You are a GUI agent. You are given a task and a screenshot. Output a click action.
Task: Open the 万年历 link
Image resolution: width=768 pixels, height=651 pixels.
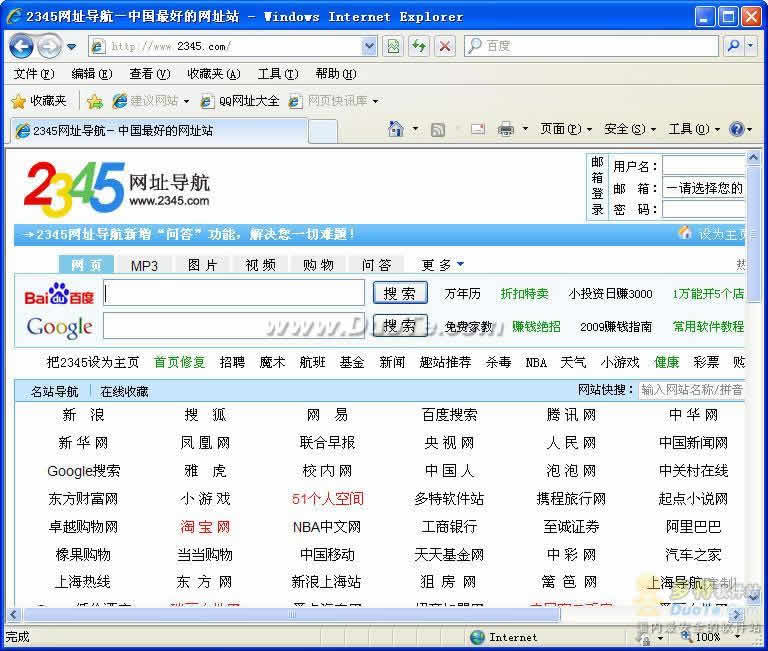(462, 293)
